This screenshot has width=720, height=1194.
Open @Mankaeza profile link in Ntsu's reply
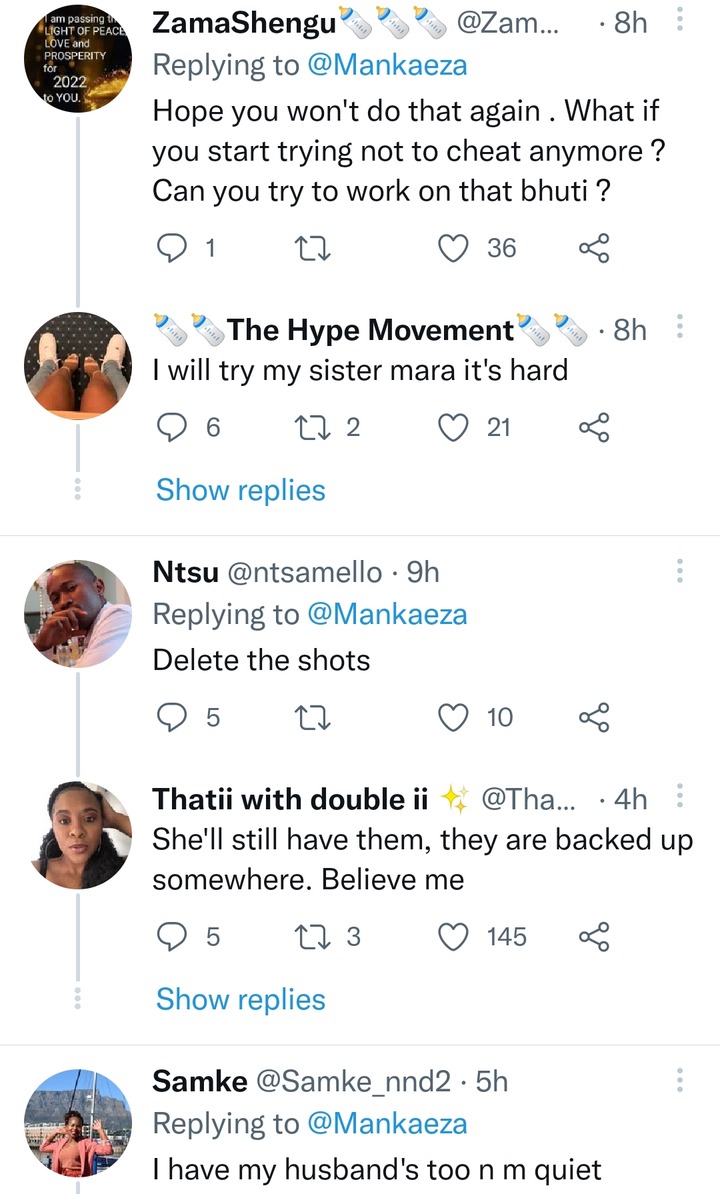[386, 614]
